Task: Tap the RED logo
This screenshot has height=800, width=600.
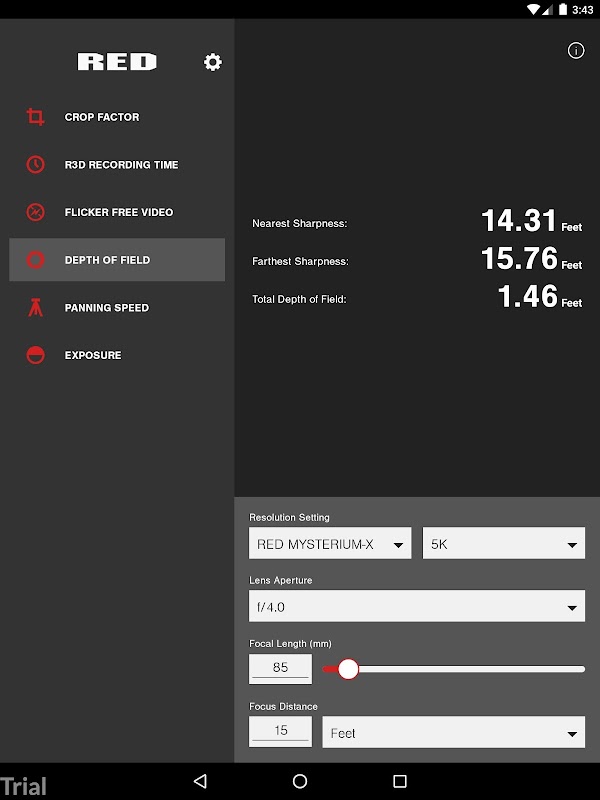Action: click(117, 62)
